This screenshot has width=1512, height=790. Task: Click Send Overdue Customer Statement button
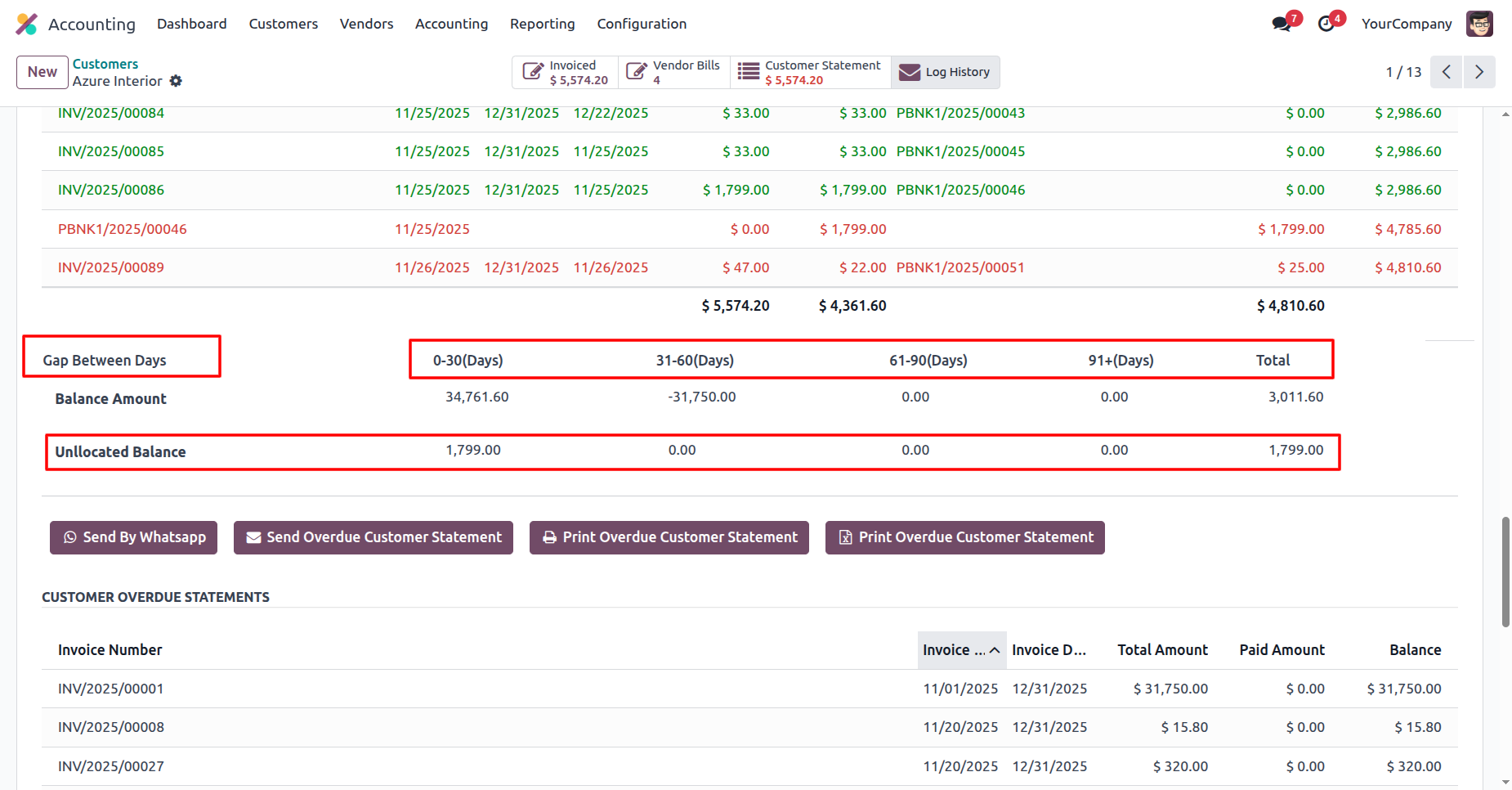(374, 537)
